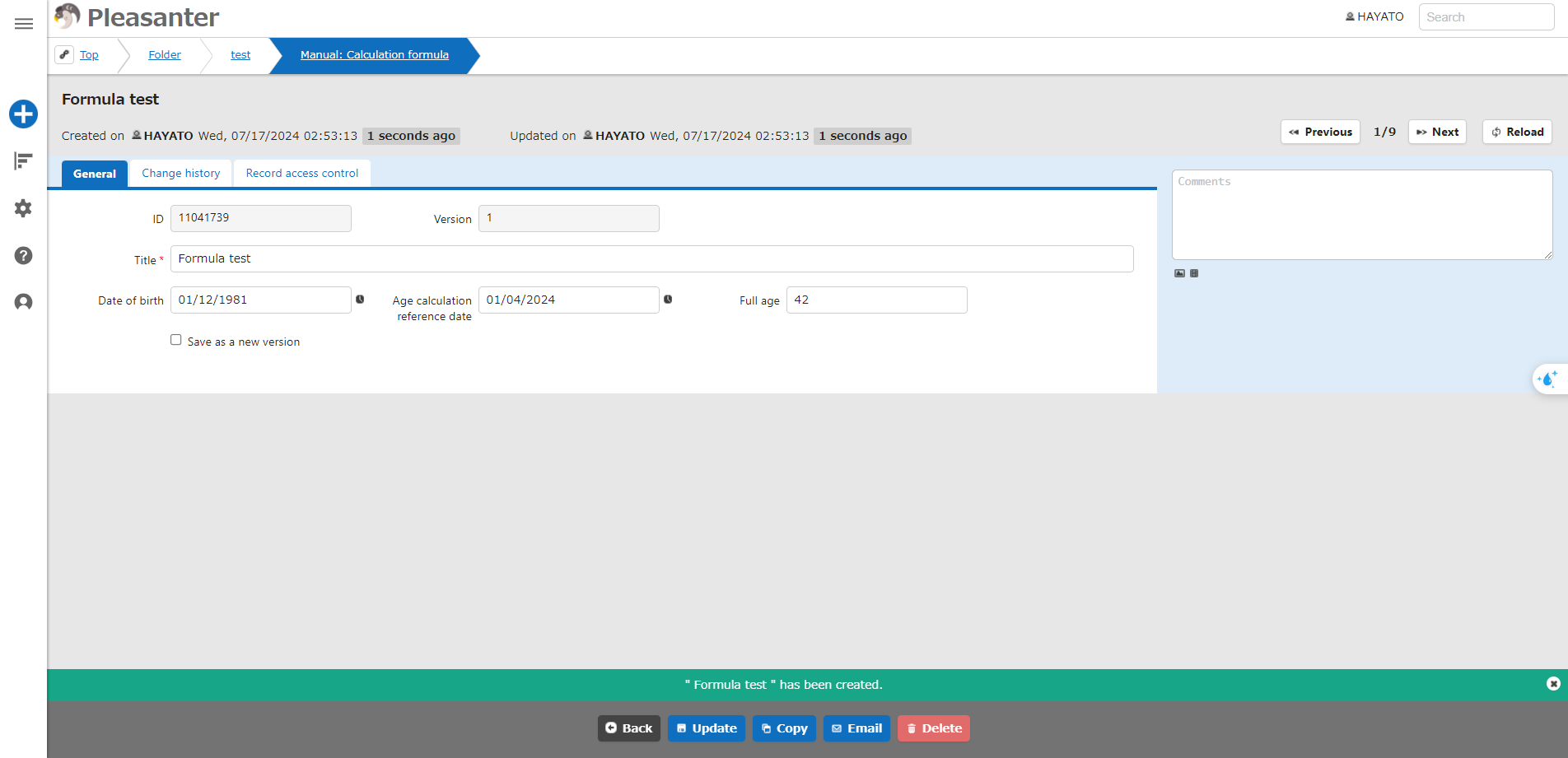Open the test breadcrumb link

(x=240, y=55)
